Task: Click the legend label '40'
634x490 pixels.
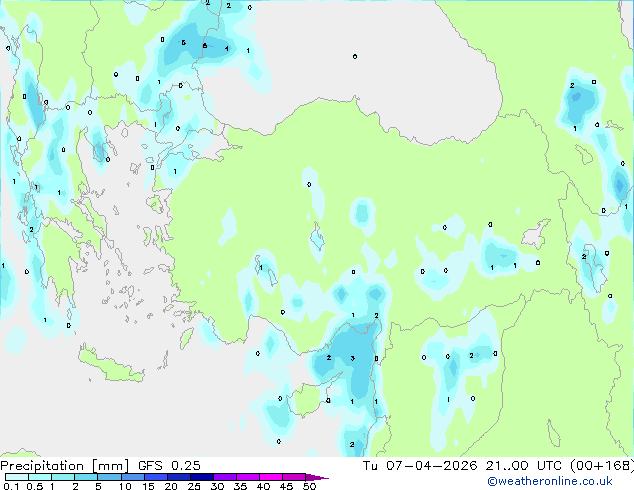Action: 263,486
